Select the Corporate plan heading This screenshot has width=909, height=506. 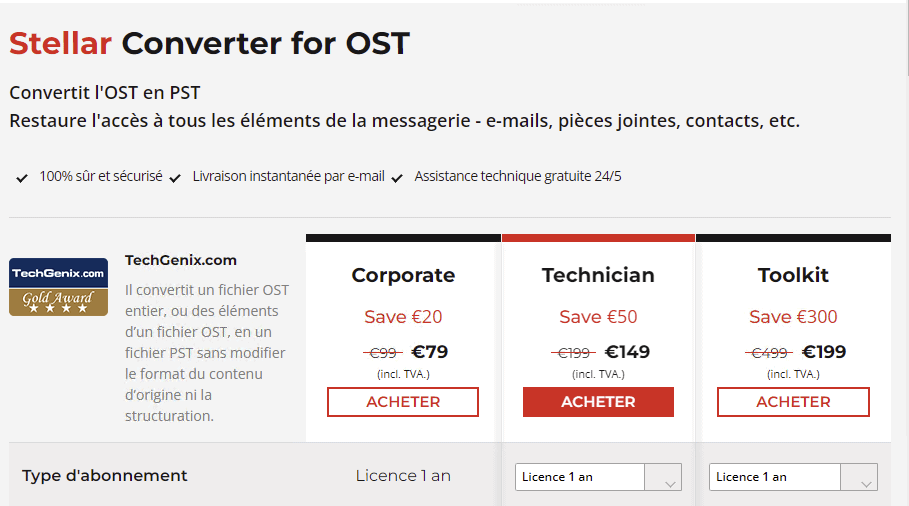(x=403, y=275)
